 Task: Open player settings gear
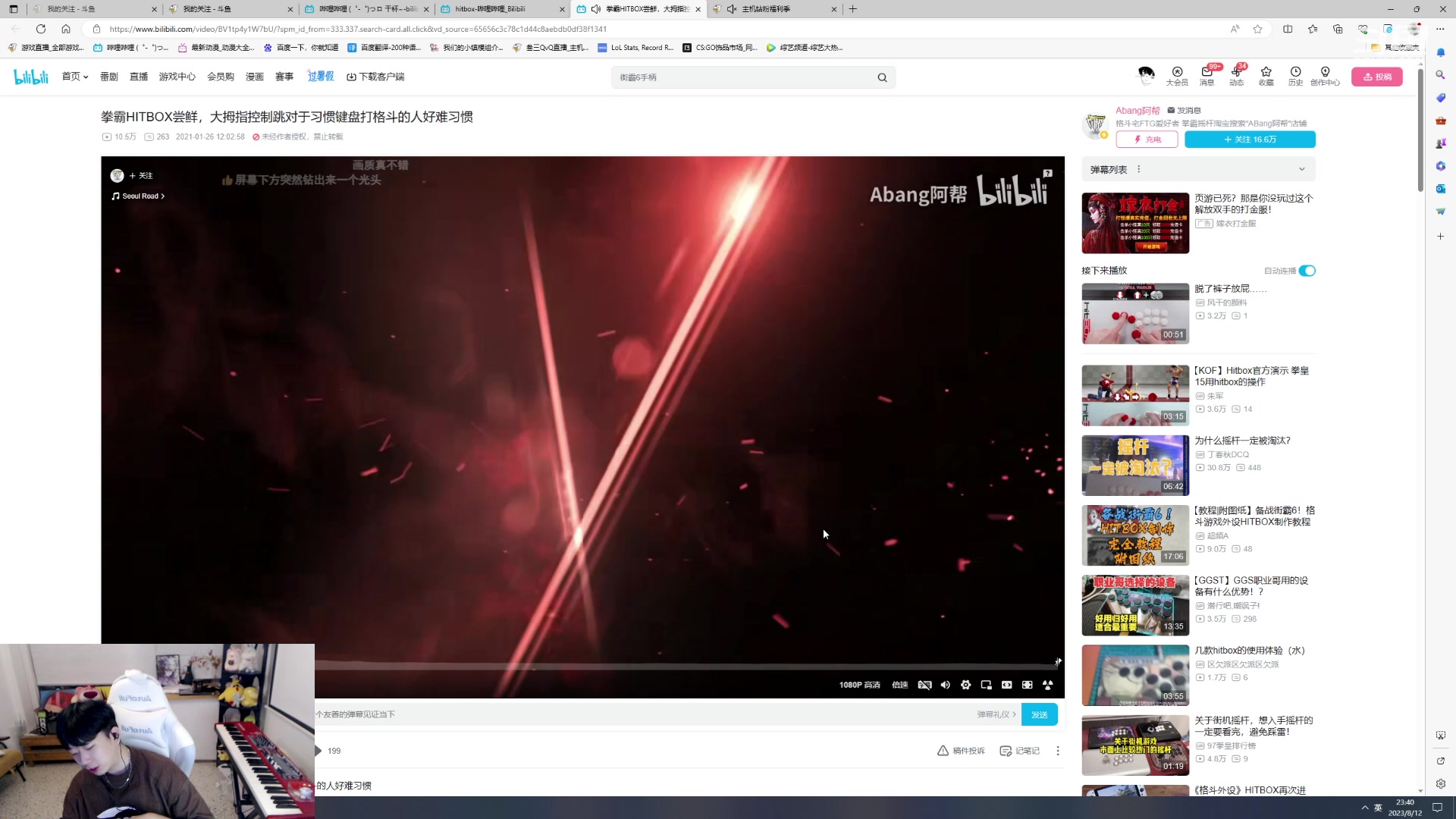tap(965, 685)
